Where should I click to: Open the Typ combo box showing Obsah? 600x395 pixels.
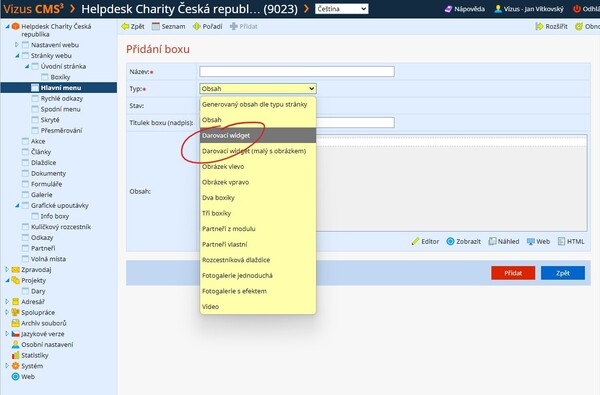[x=258, y=88]
